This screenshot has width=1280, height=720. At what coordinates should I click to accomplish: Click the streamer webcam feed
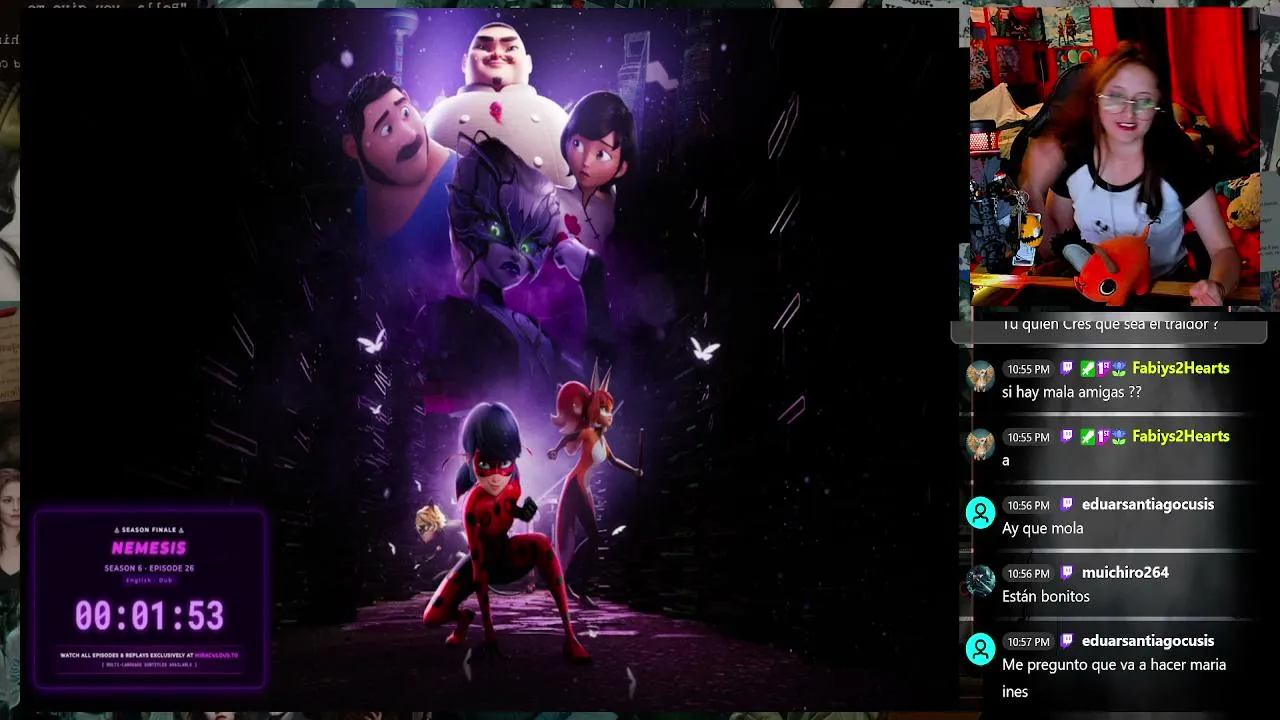point(1114,158)
